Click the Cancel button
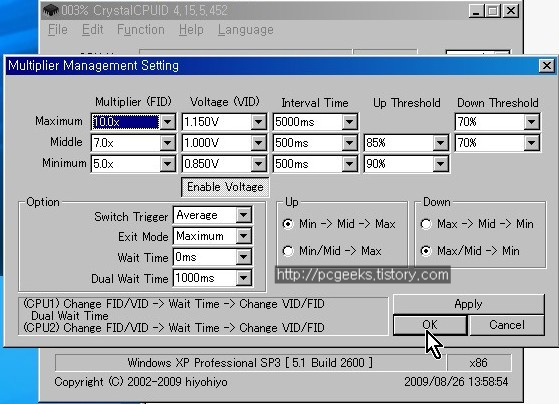This screenshot has width=559, height=404. 507,325
